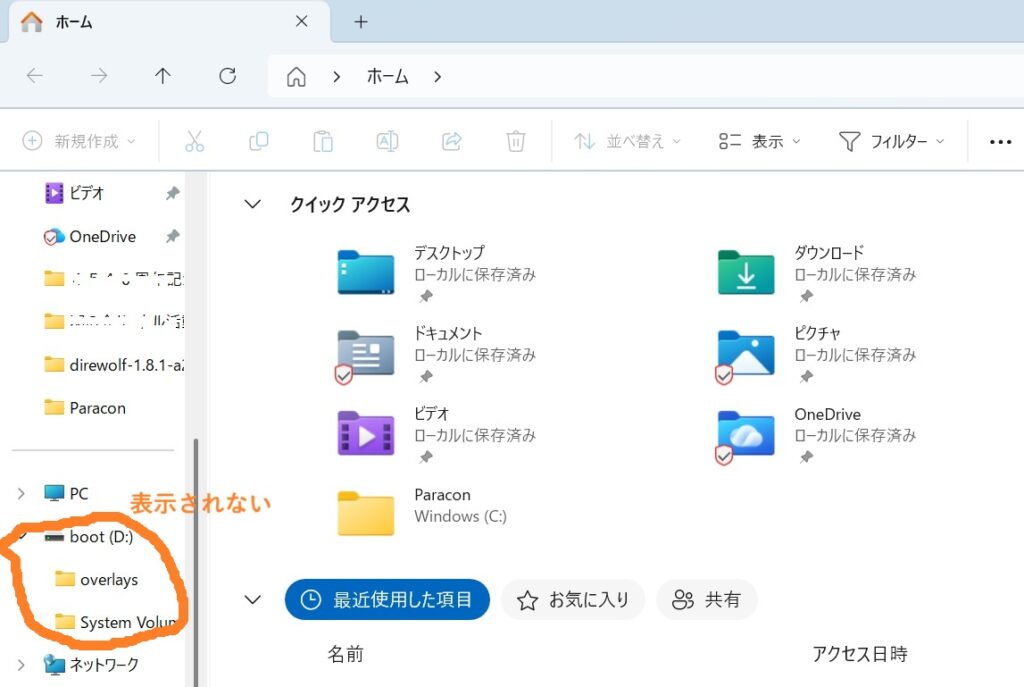Click the Delete trash can icon
The width and height of the screenshot is (1024, 687).
tap(515, 142)
